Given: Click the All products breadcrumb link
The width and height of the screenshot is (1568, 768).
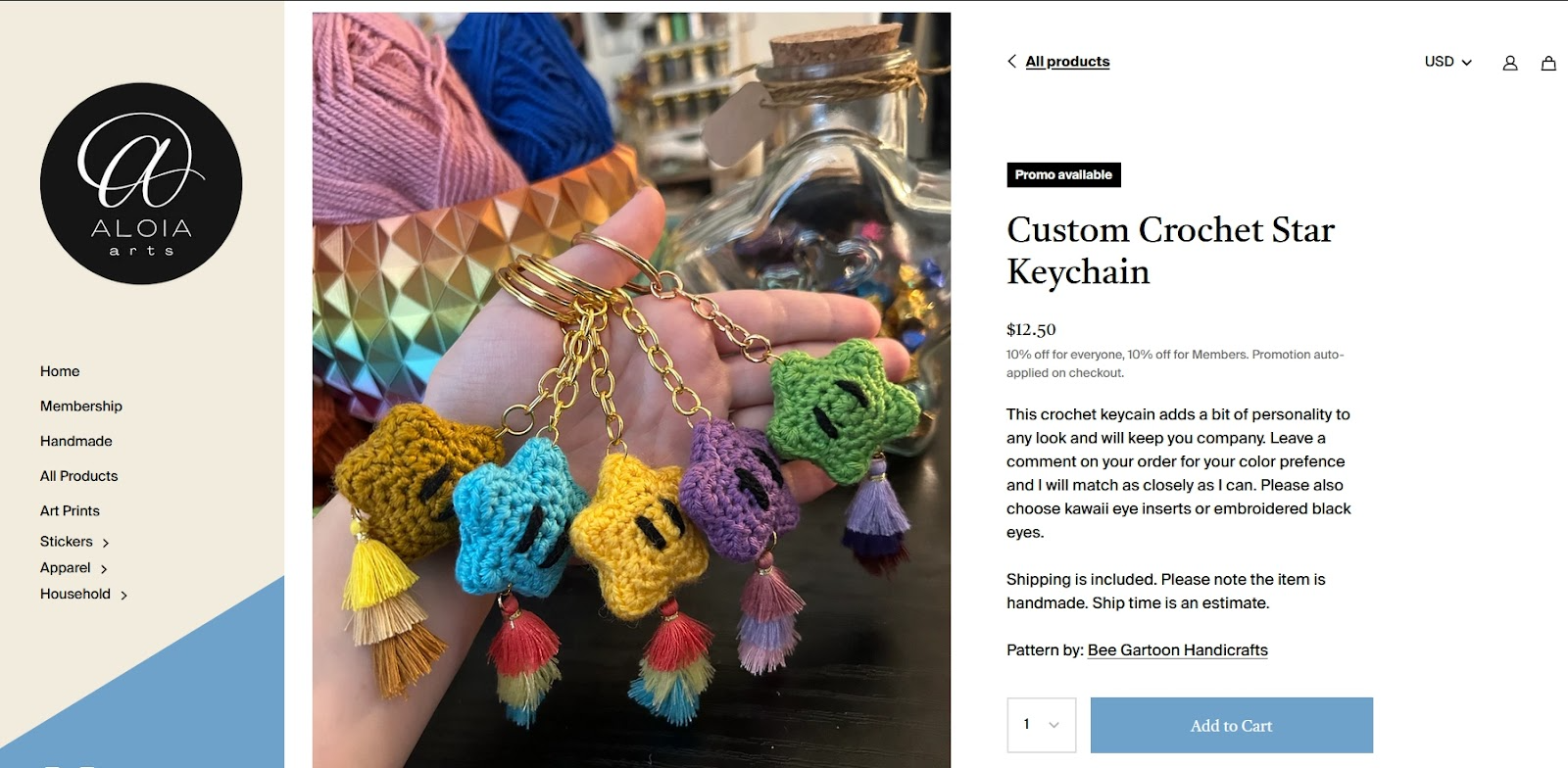Looking at the screenshot, I should [x=1067, y=62].
